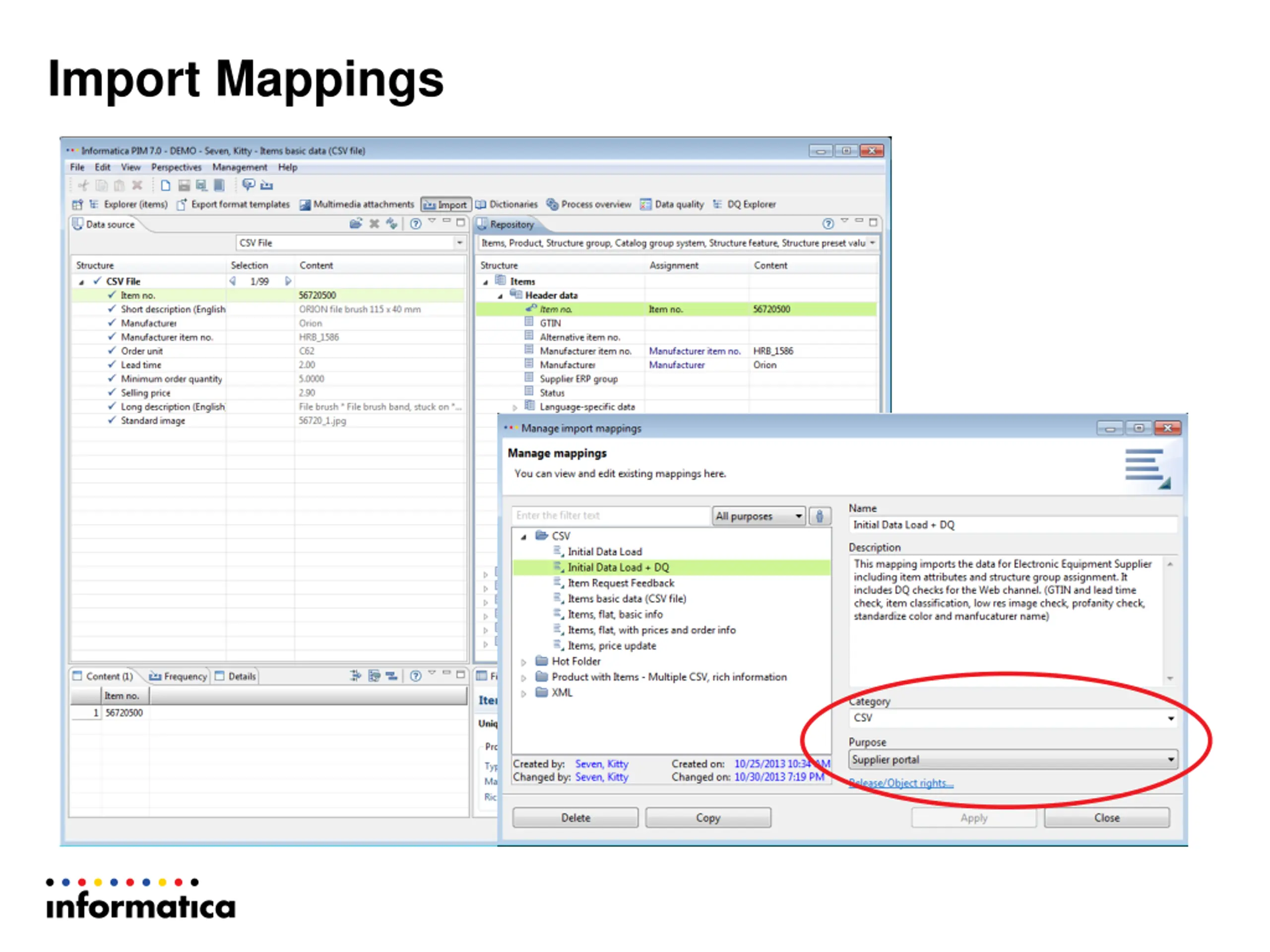Viewport: 1270px width, 952px height.
Task: Click the Saved documents toolbar icon
Action: (x=219, y=185)
